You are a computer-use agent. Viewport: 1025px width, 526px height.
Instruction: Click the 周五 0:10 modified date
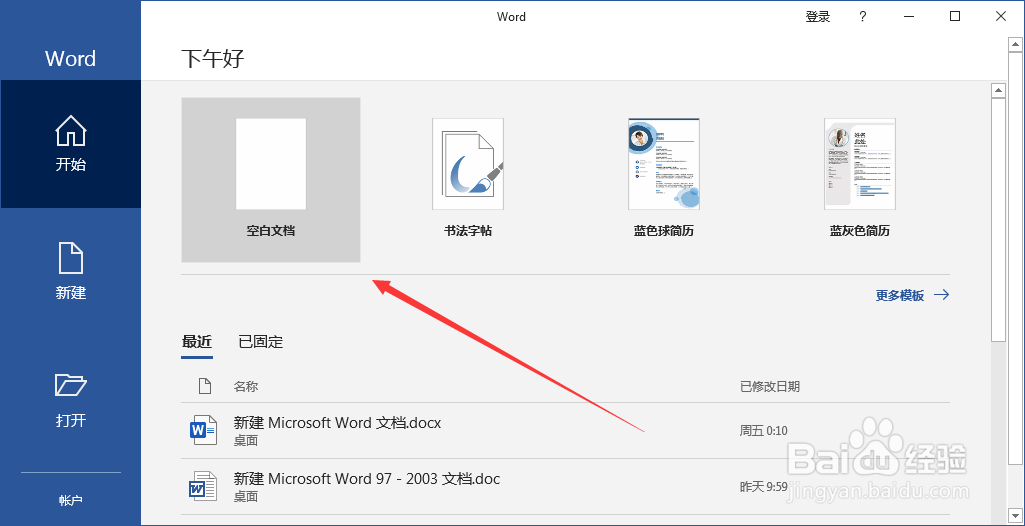(764, 431)
